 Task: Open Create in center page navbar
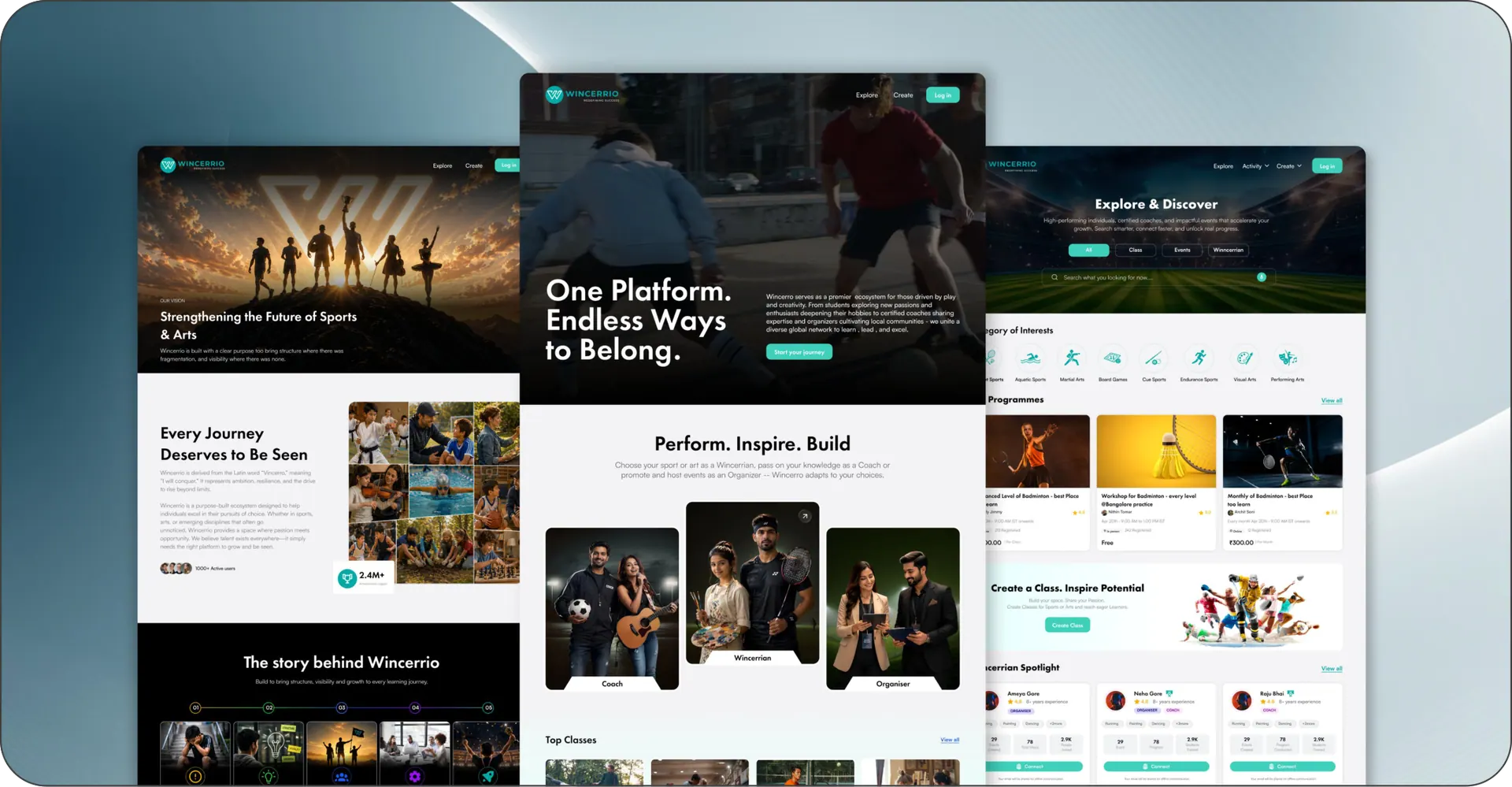(903, 95)
